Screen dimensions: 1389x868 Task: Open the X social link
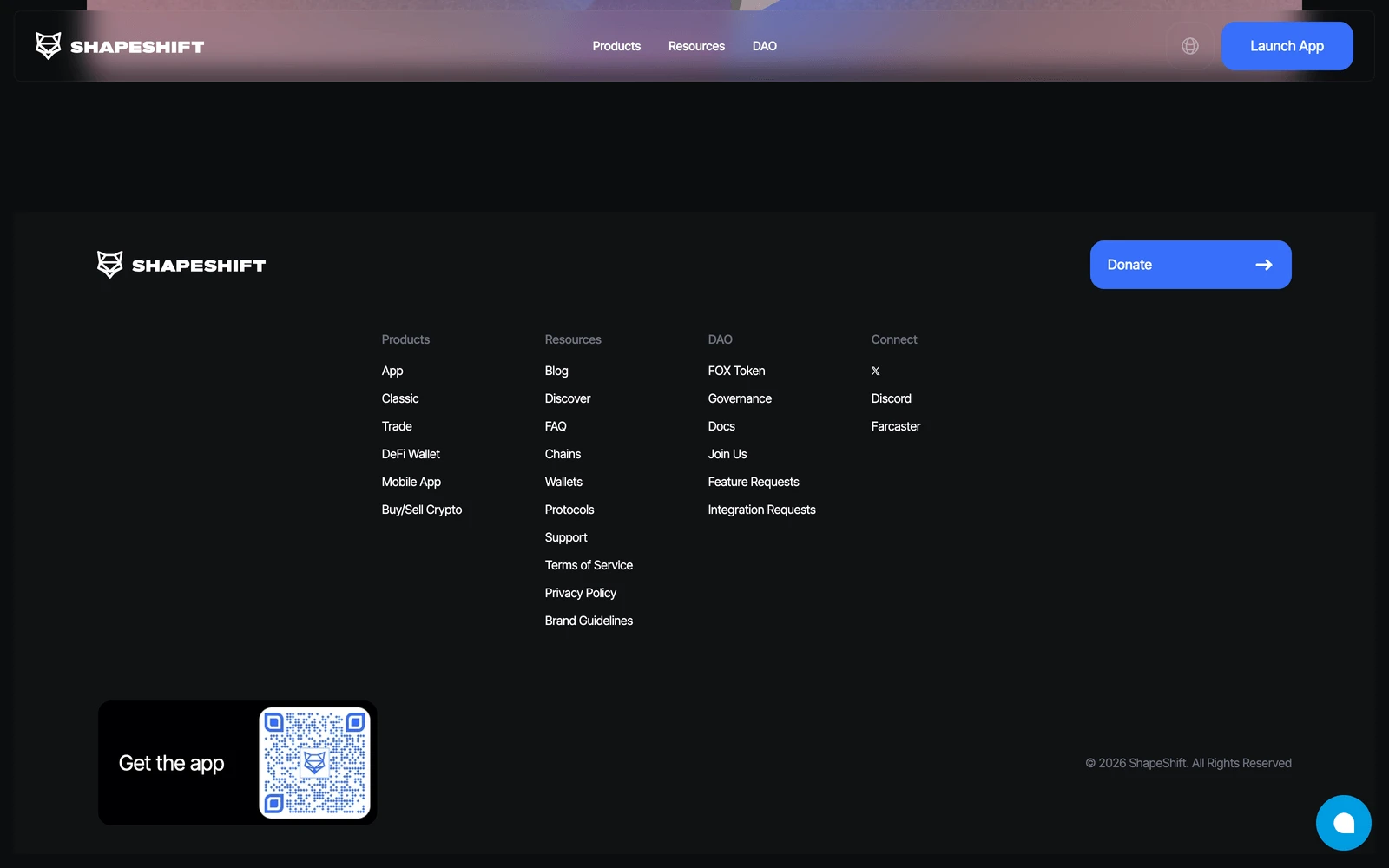[875, 371]
